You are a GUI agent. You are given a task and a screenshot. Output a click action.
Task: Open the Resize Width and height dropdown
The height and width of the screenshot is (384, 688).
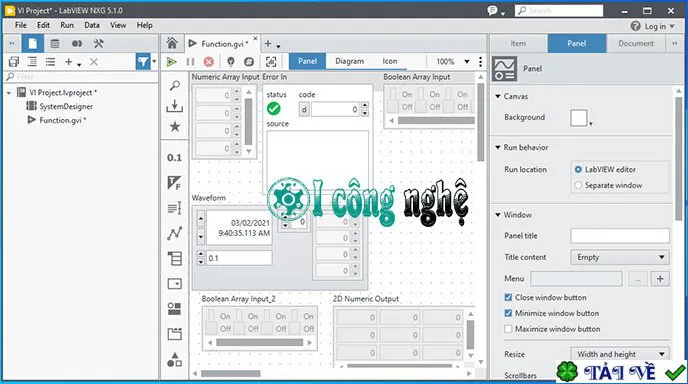point(620,354)
